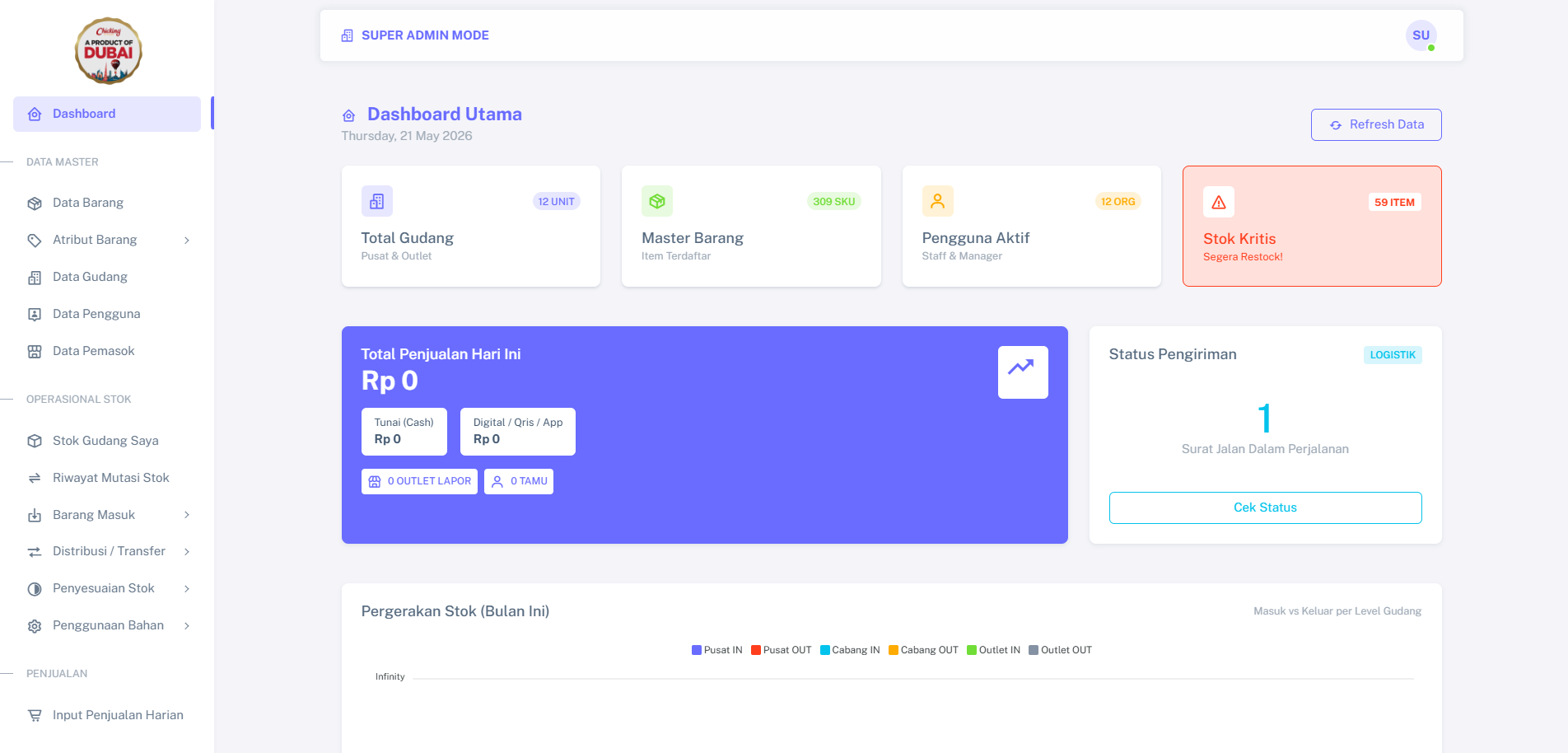Click the Riwayat Mutasi Stok arrows icon
The image size is (1568, 753).
coord(35,478)
